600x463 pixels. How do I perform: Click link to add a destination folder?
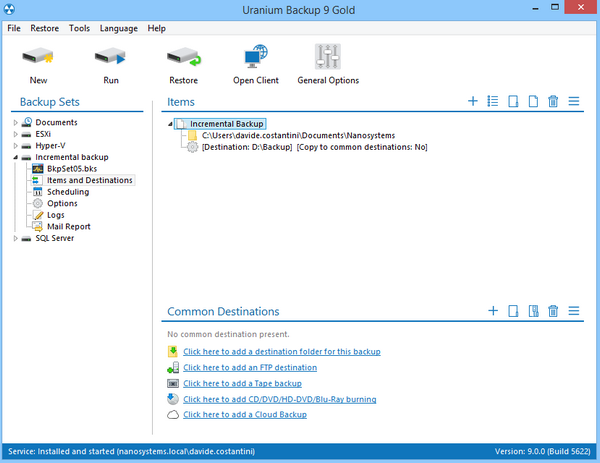click(x=282, y=352)
